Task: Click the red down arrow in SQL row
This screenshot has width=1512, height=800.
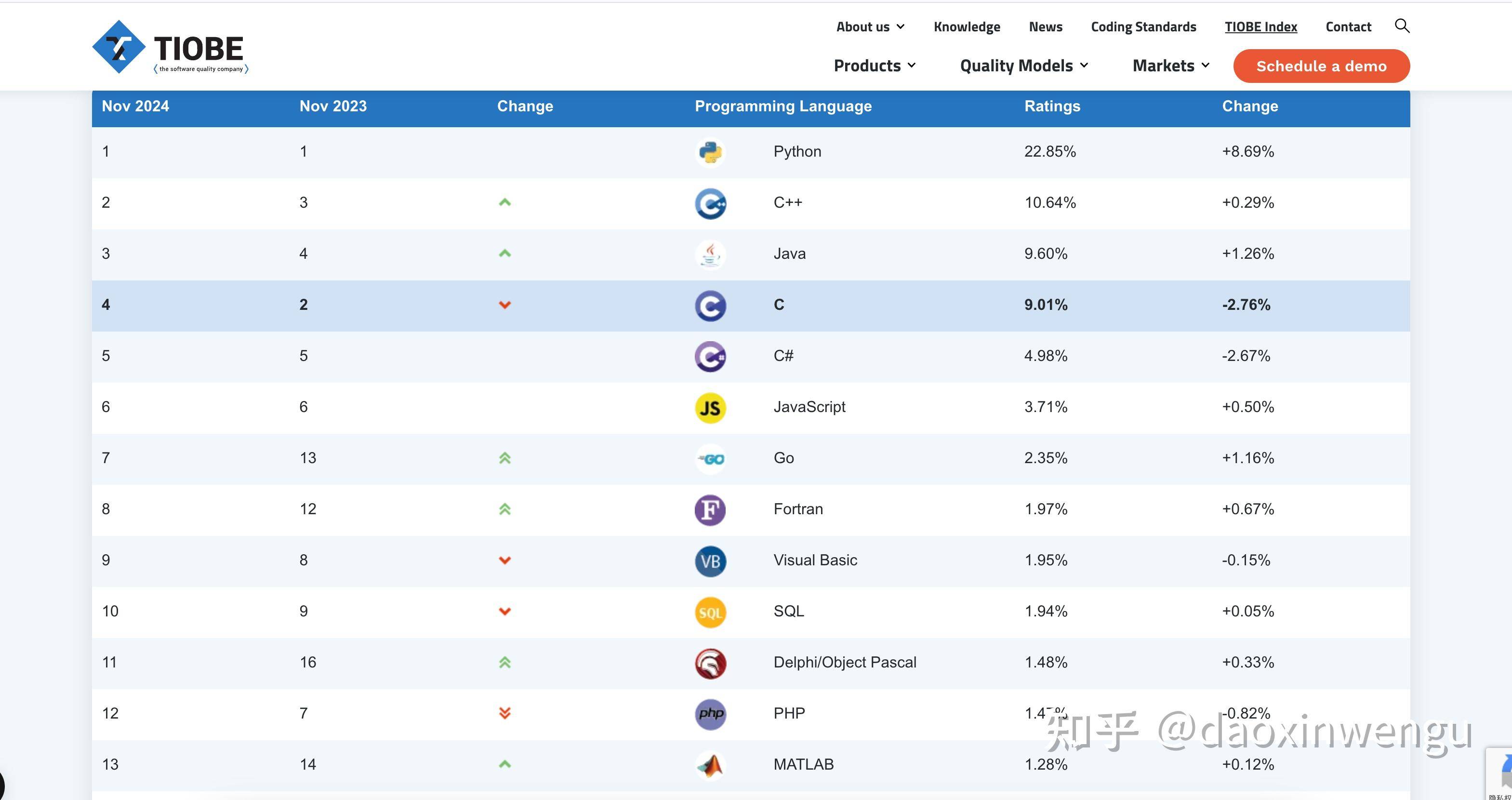Action: (505, 611)
